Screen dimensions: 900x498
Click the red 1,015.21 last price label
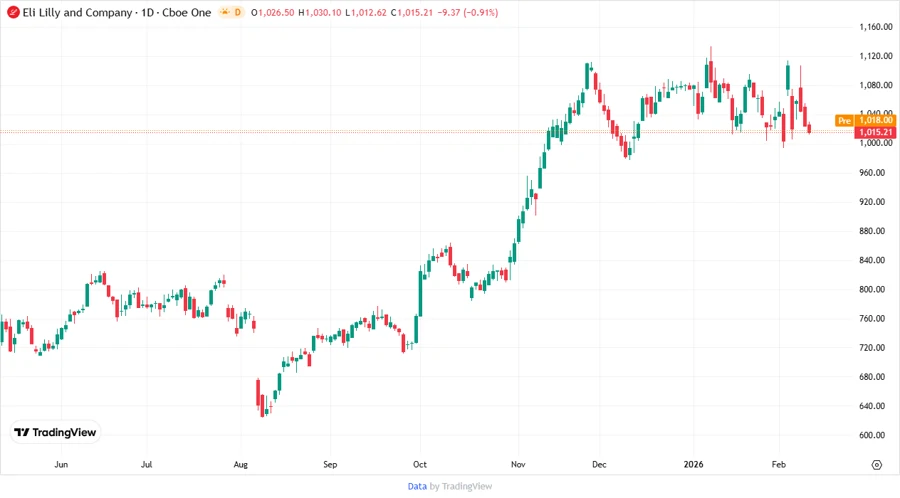875,132
